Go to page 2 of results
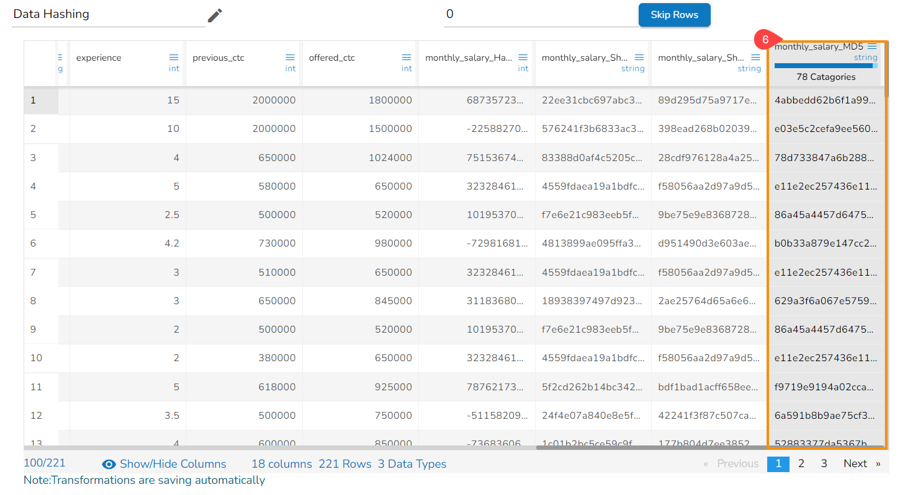Viewport: 900px width, 495px height. pos(801,464)
